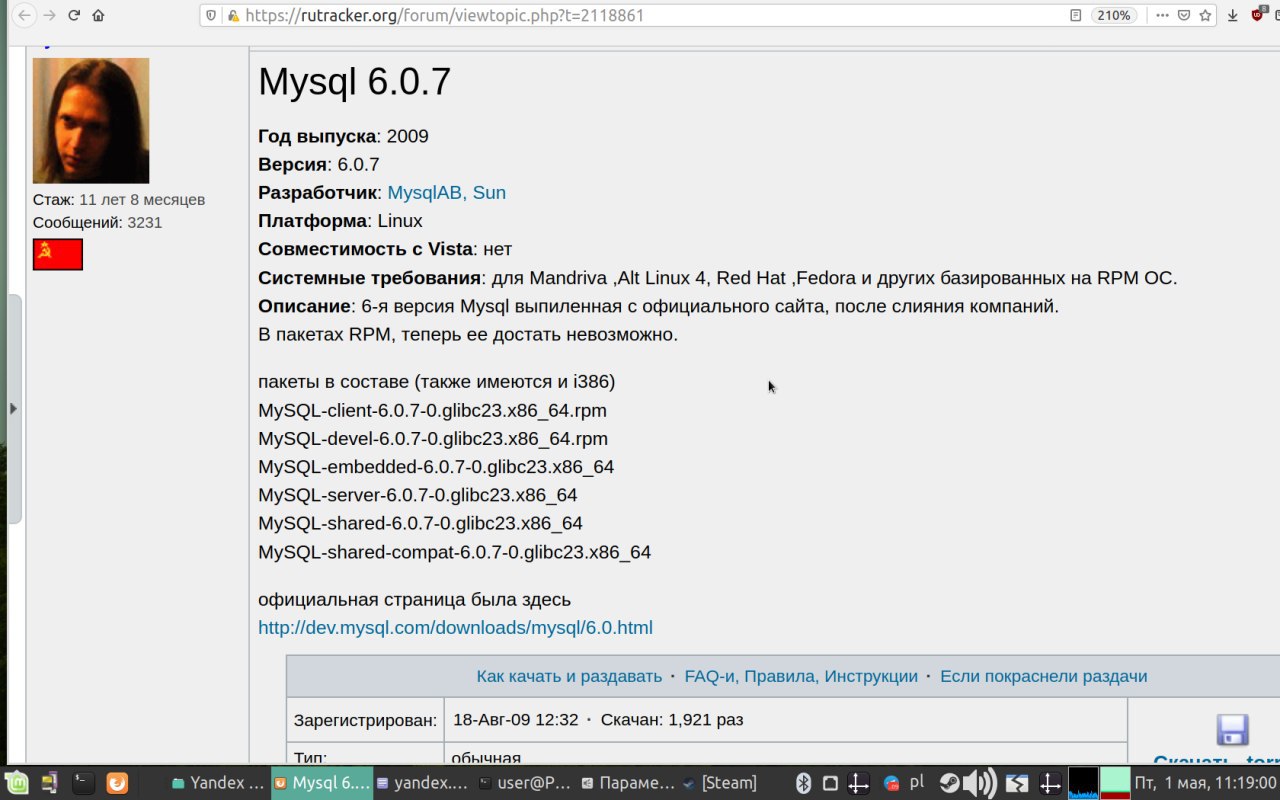Click the Steam tray icon
Viewport: 1280px width, 800px height.
949,783
